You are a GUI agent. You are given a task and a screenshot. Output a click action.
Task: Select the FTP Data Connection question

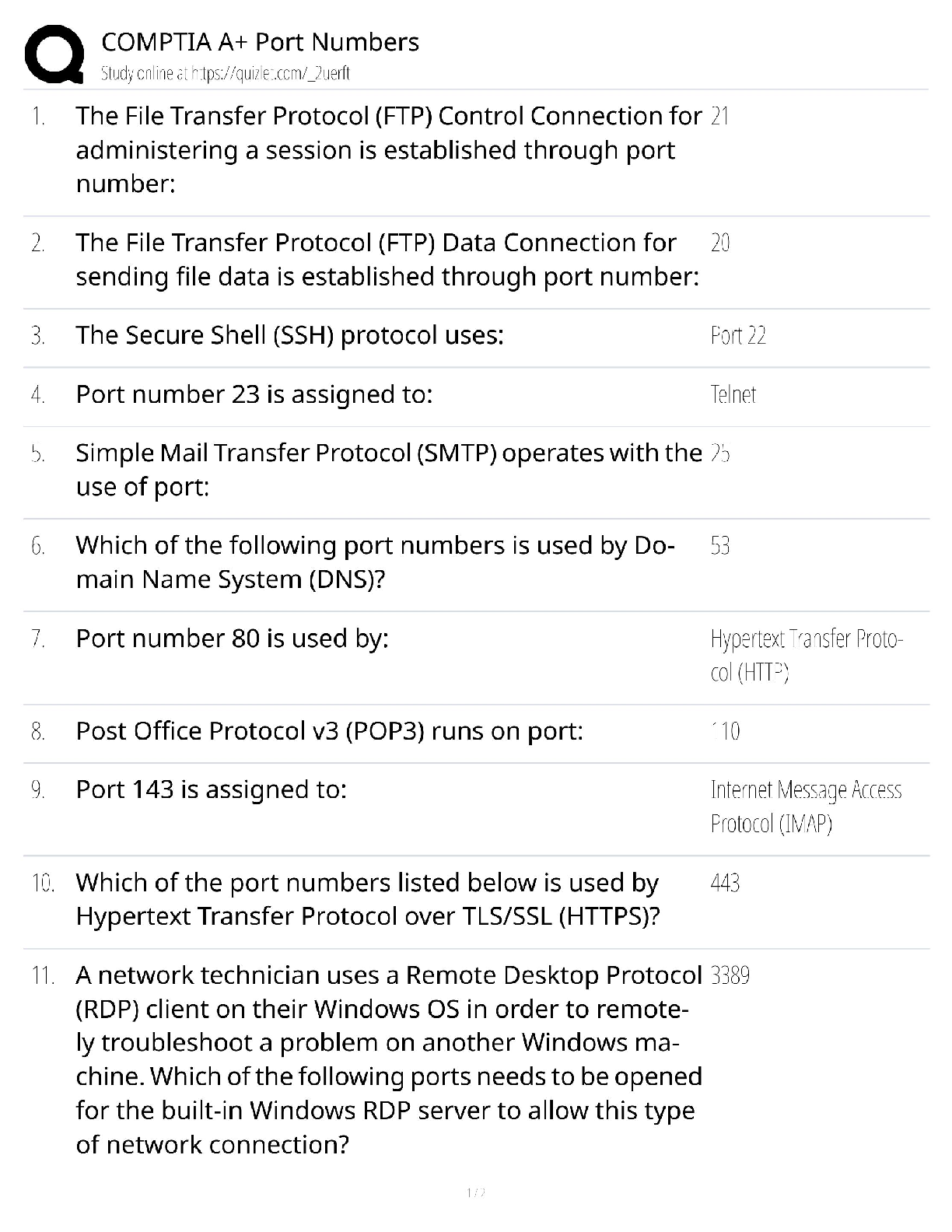[x=387, y=260]
